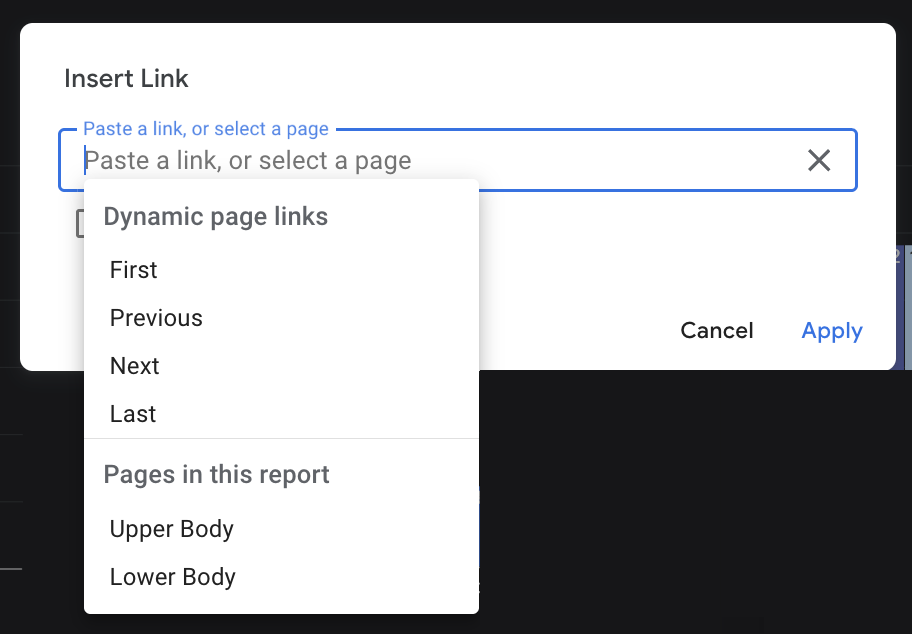Link to the Upper Body page
The width and height of the screenshot is (912, 634).
[x=172, y=529]
